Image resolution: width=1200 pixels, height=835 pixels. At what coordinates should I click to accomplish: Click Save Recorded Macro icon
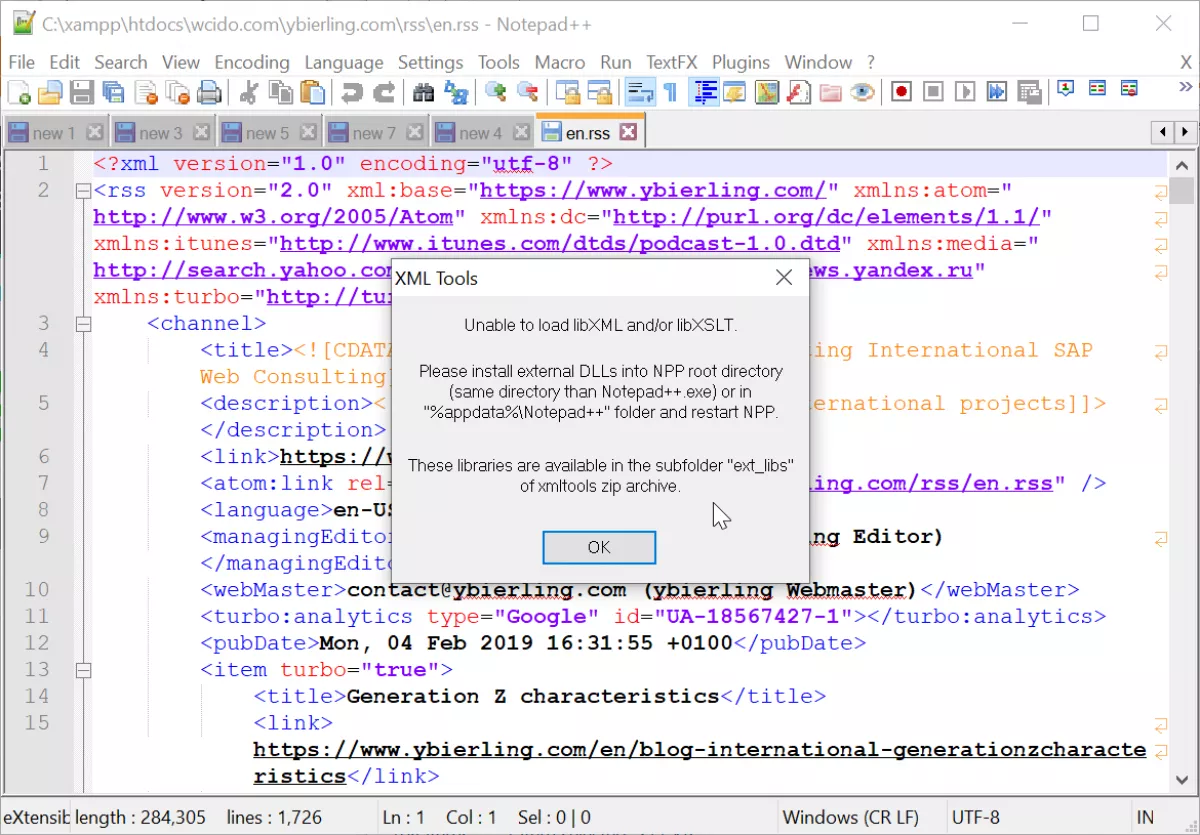(1029, 93)
